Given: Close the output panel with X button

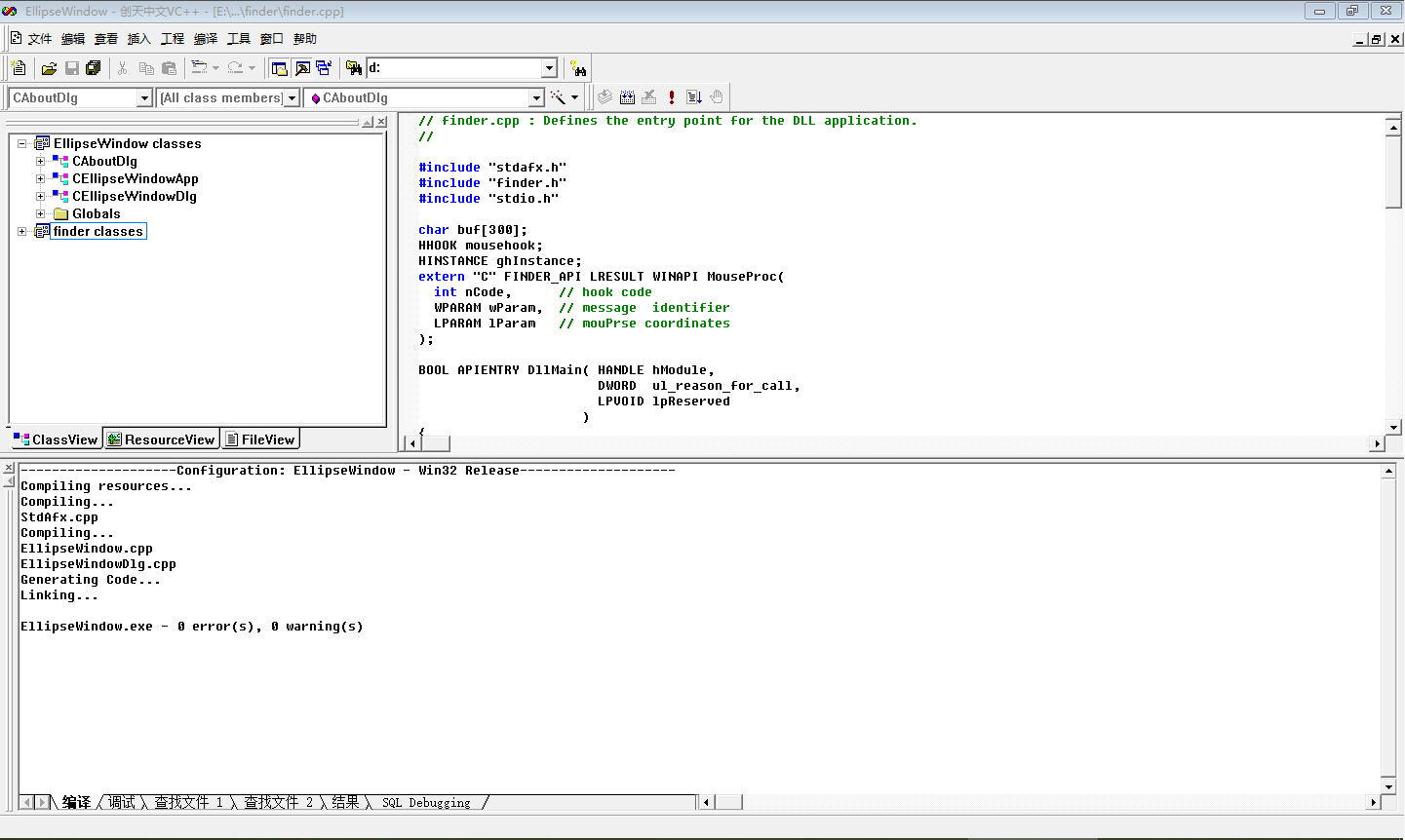Looking at the screenshot, I should click(9, 469).
